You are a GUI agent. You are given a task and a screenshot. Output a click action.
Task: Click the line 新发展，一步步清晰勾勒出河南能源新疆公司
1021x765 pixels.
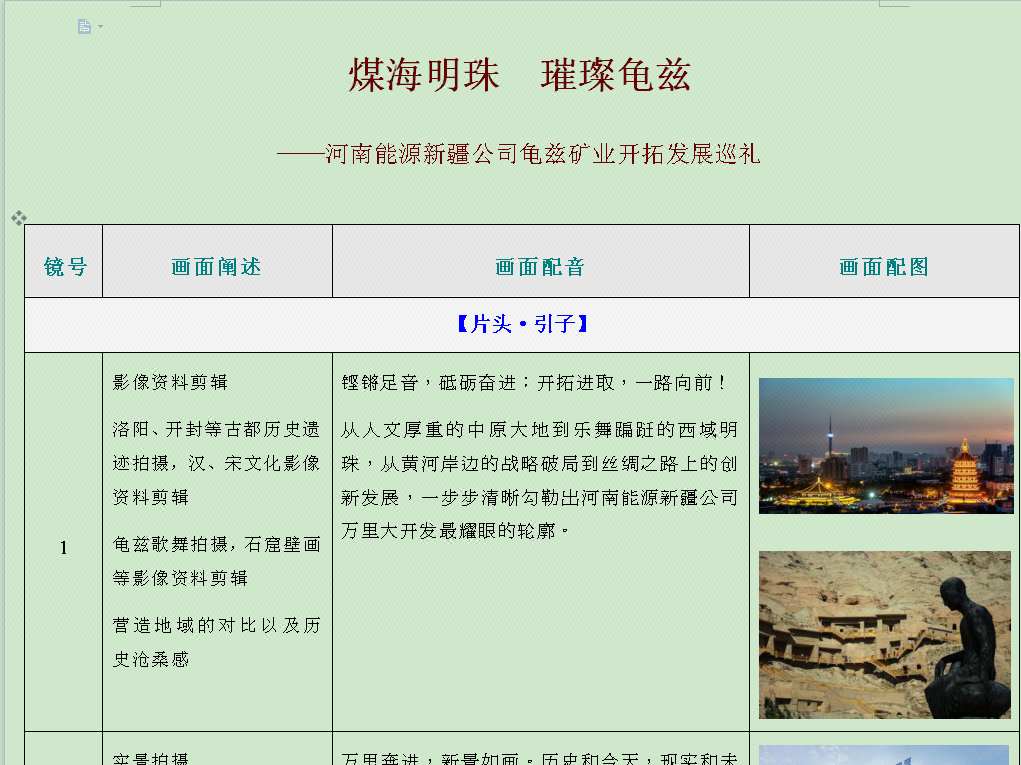click(539, 497)
